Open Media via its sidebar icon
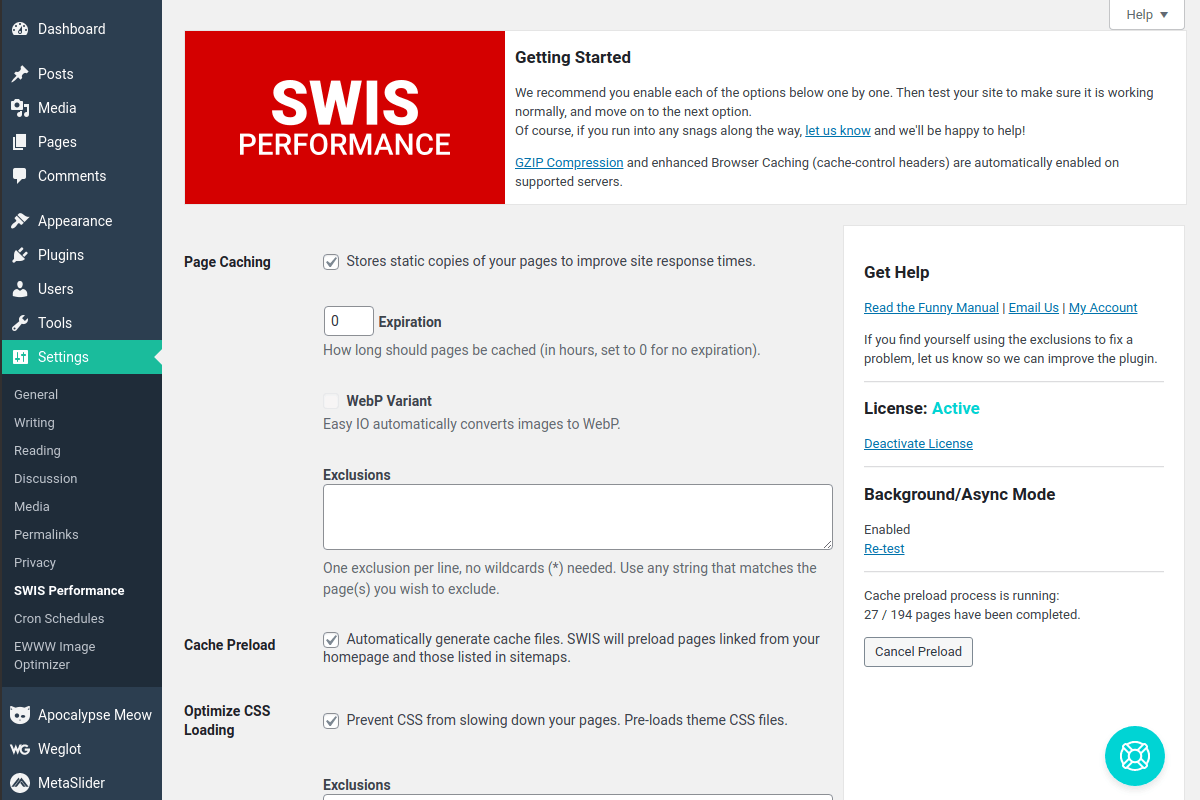Image resolution: width=1200 pixels, height=800 pixels. click(20, 108)
